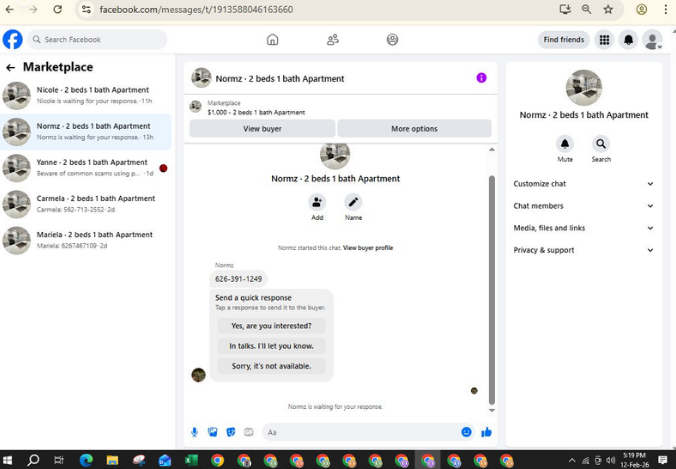676x469 pixels.
Task: Send a thumbs-up like
Action: click(486, 432)
